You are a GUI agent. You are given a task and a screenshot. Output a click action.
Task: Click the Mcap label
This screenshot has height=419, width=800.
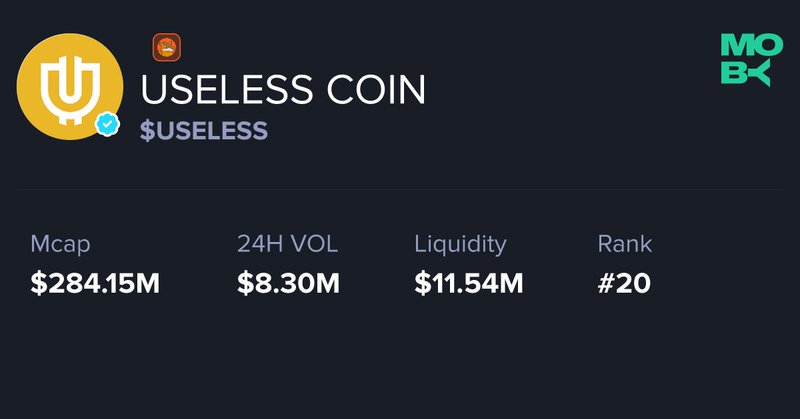[x=60, y=244]
